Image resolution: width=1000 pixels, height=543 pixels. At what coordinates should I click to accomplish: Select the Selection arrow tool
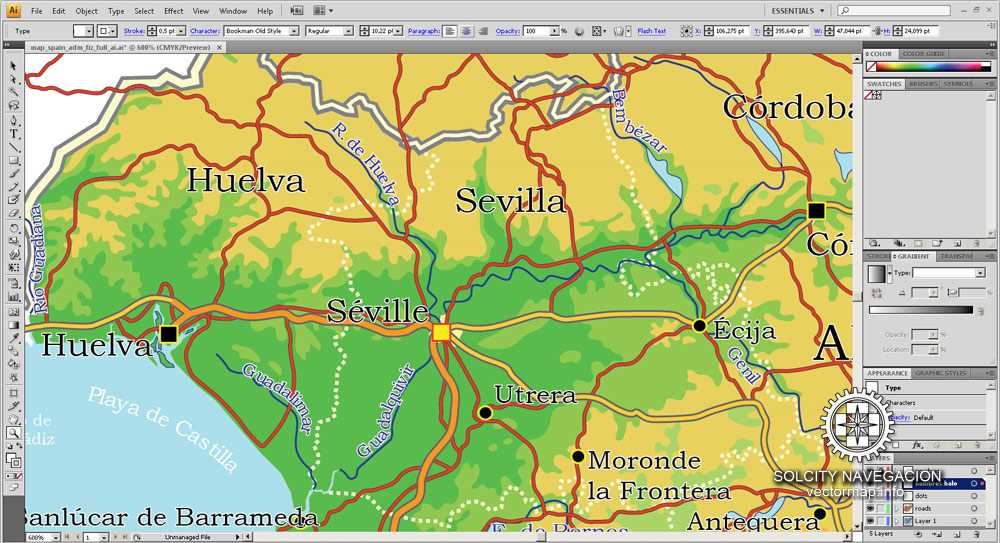coord(13,66)
